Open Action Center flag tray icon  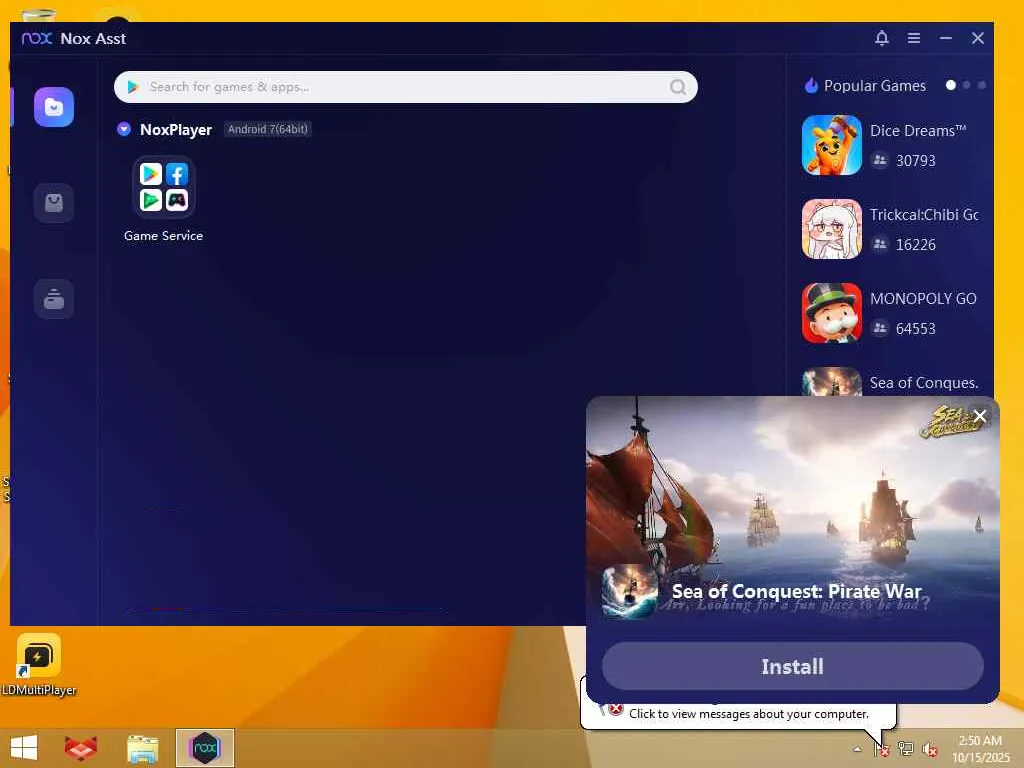click(882, 749)
